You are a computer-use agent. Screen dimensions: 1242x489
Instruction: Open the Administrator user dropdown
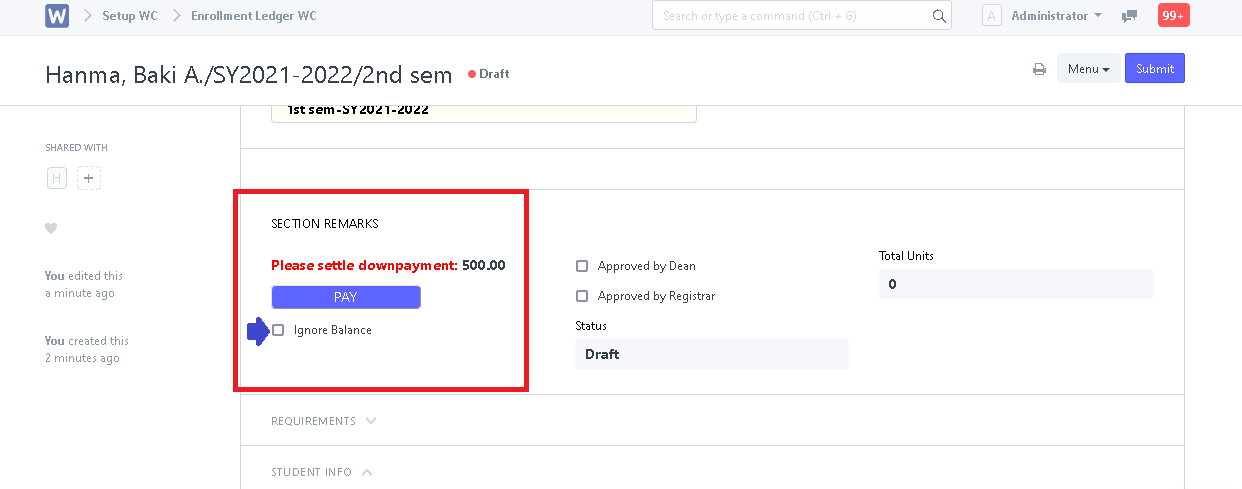[1056, 16]
